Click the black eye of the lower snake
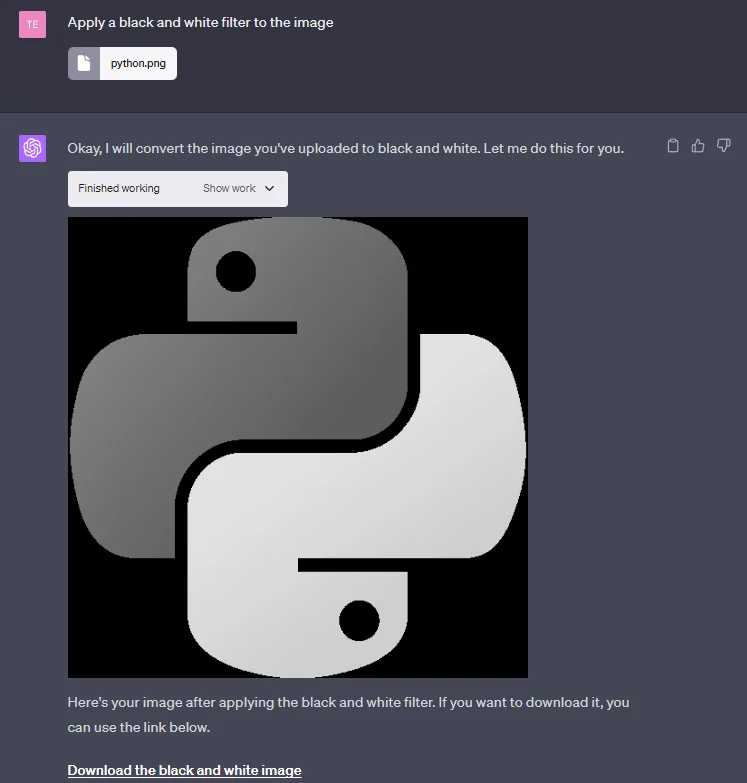The width and height of the screenshot is (747, 783). click(359, 620)
